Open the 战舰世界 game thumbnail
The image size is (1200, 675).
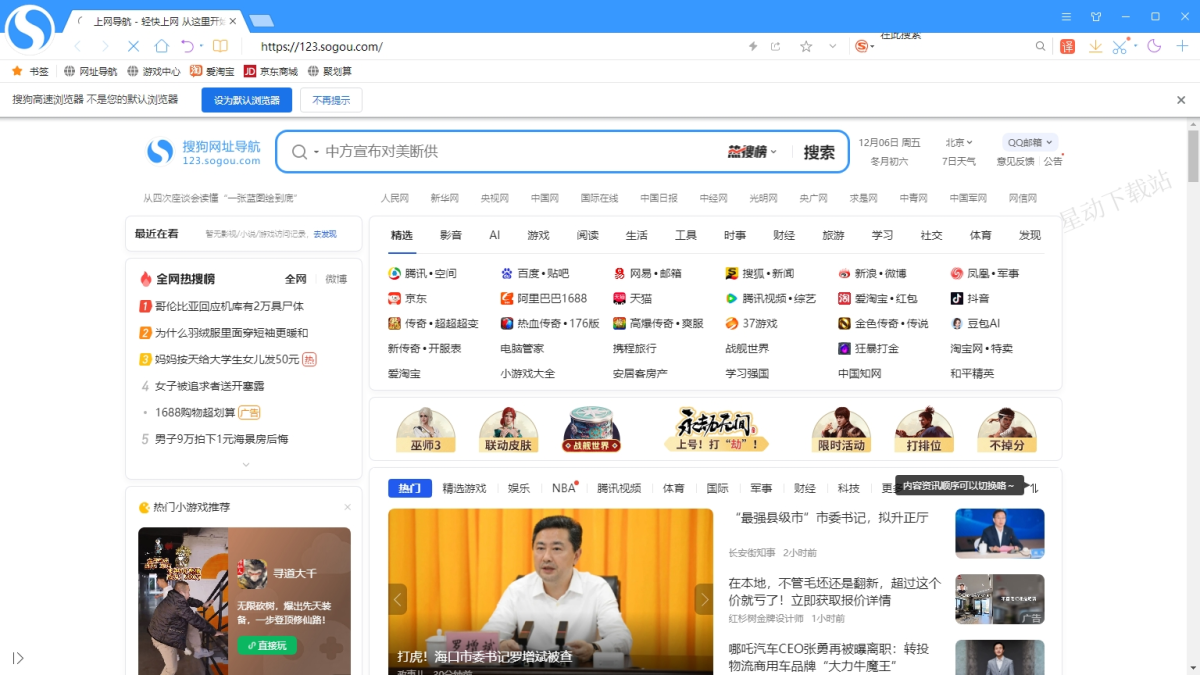point(591,430)
